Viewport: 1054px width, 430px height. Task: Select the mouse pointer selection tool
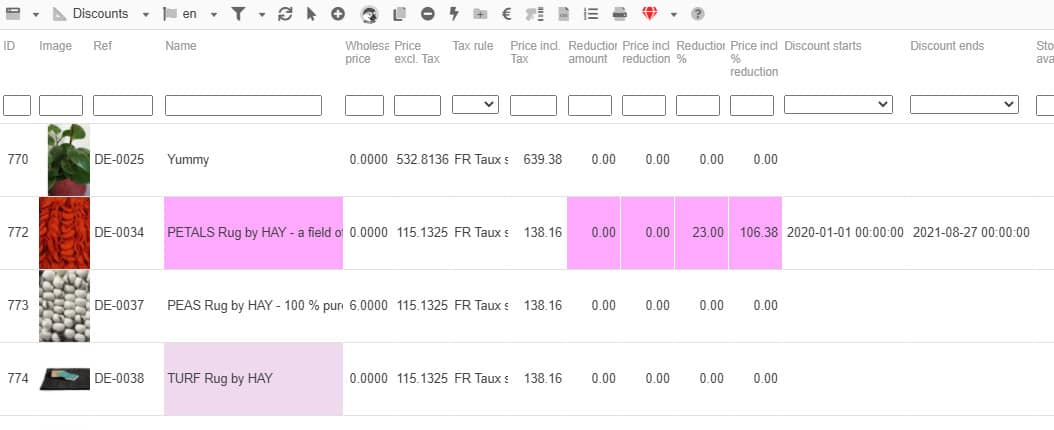pyautogui.click(x=311, y=14)
